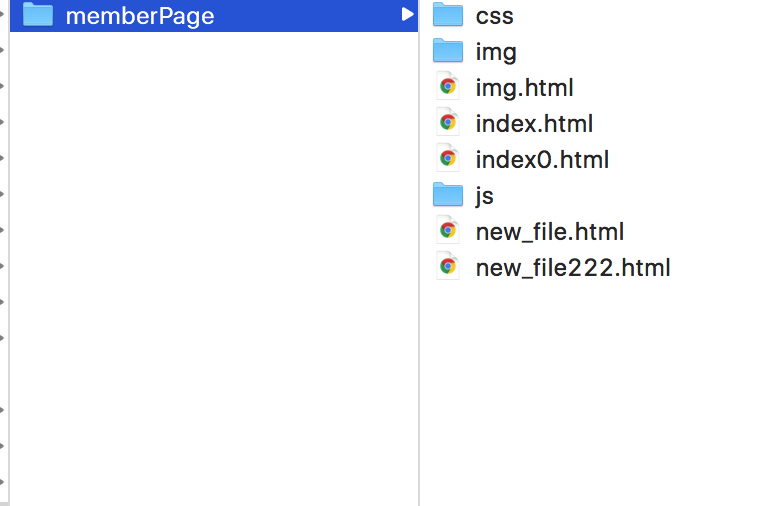768x506 pixels.
Task: Open the css folder icon
Action: pos(448,14)
